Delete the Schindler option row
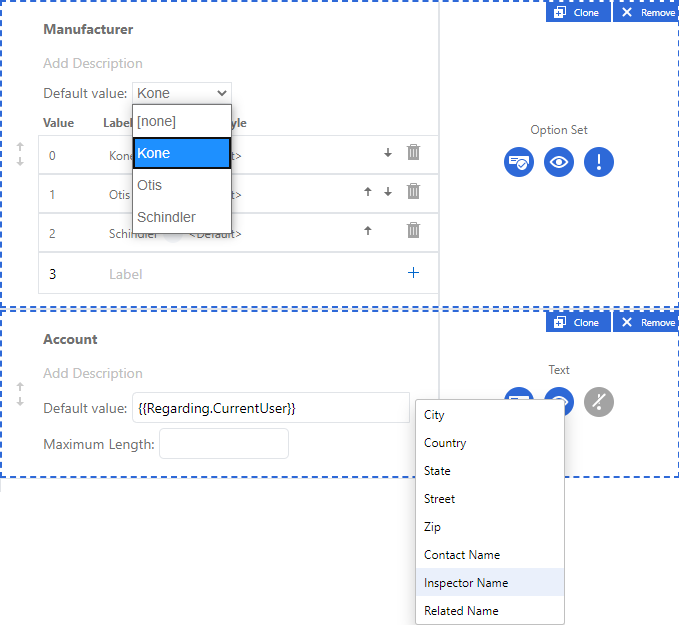Screen dimensions: 679x625 point(413,231)
